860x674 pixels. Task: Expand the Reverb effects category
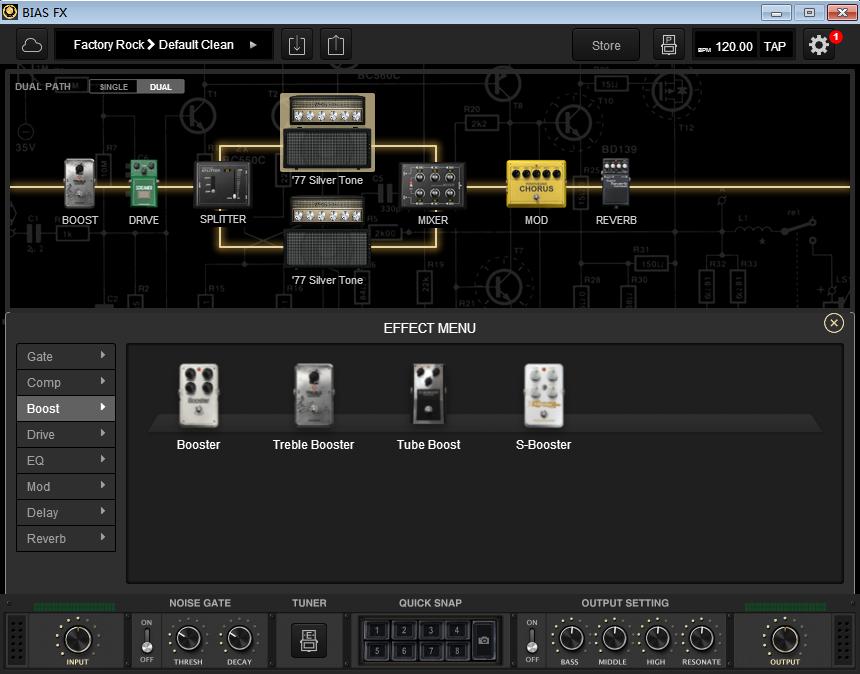coord(65,538)
